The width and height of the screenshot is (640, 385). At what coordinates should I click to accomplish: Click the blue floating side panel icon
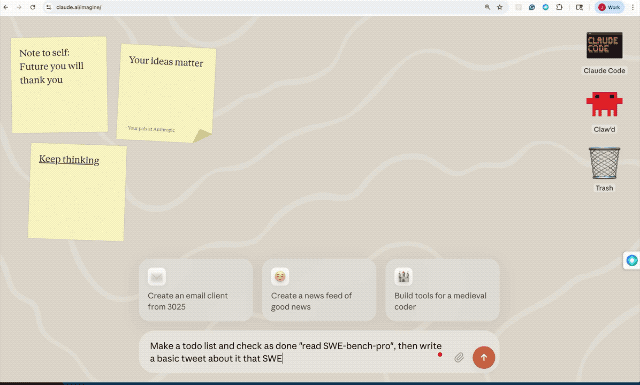(632, 260)
